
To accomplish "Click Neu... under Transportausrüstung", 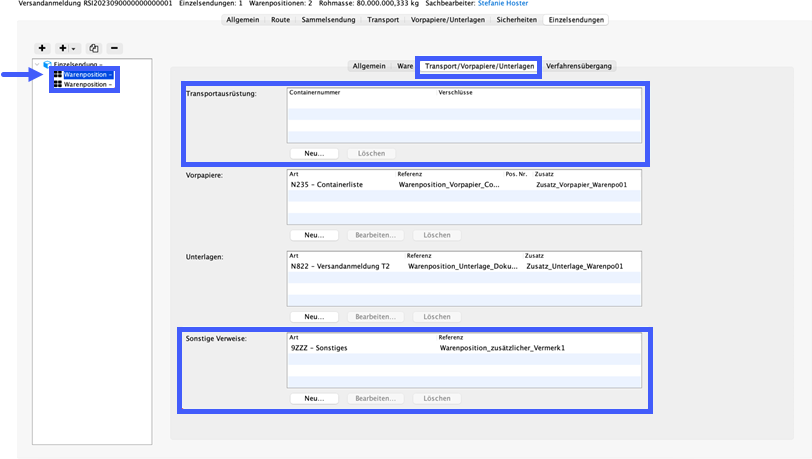I will pos(314,153).
